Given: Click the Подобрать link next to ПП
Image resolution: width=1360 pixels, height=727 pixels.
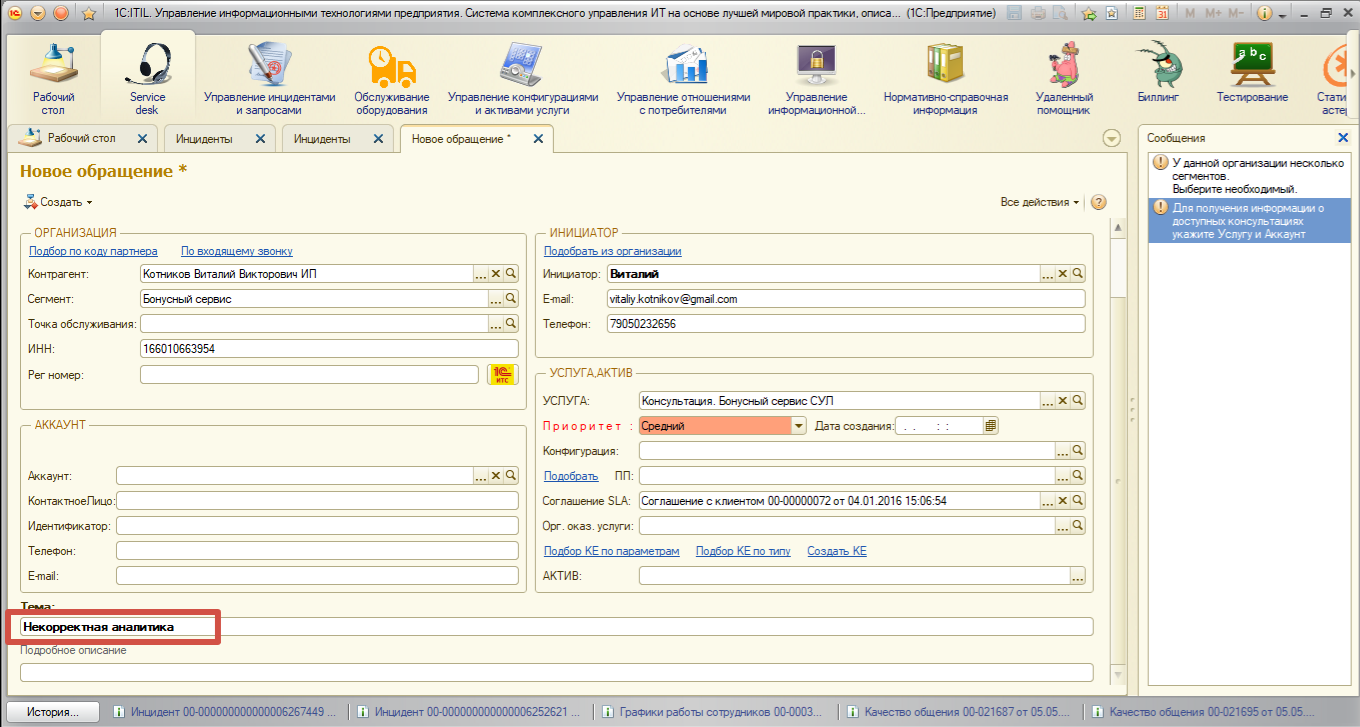Looking at the screenshot, I should coord(571,476).
